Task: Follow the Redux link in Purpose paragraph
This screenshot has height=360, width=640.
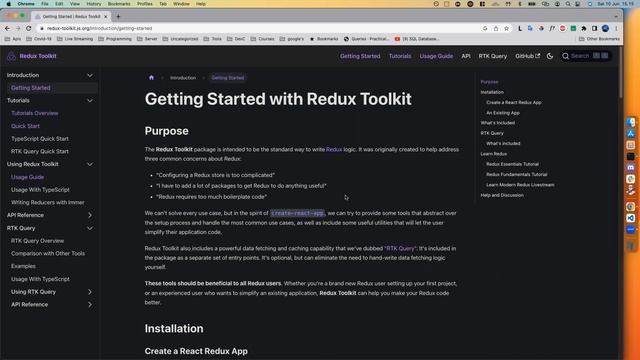Action: [334, 149]
